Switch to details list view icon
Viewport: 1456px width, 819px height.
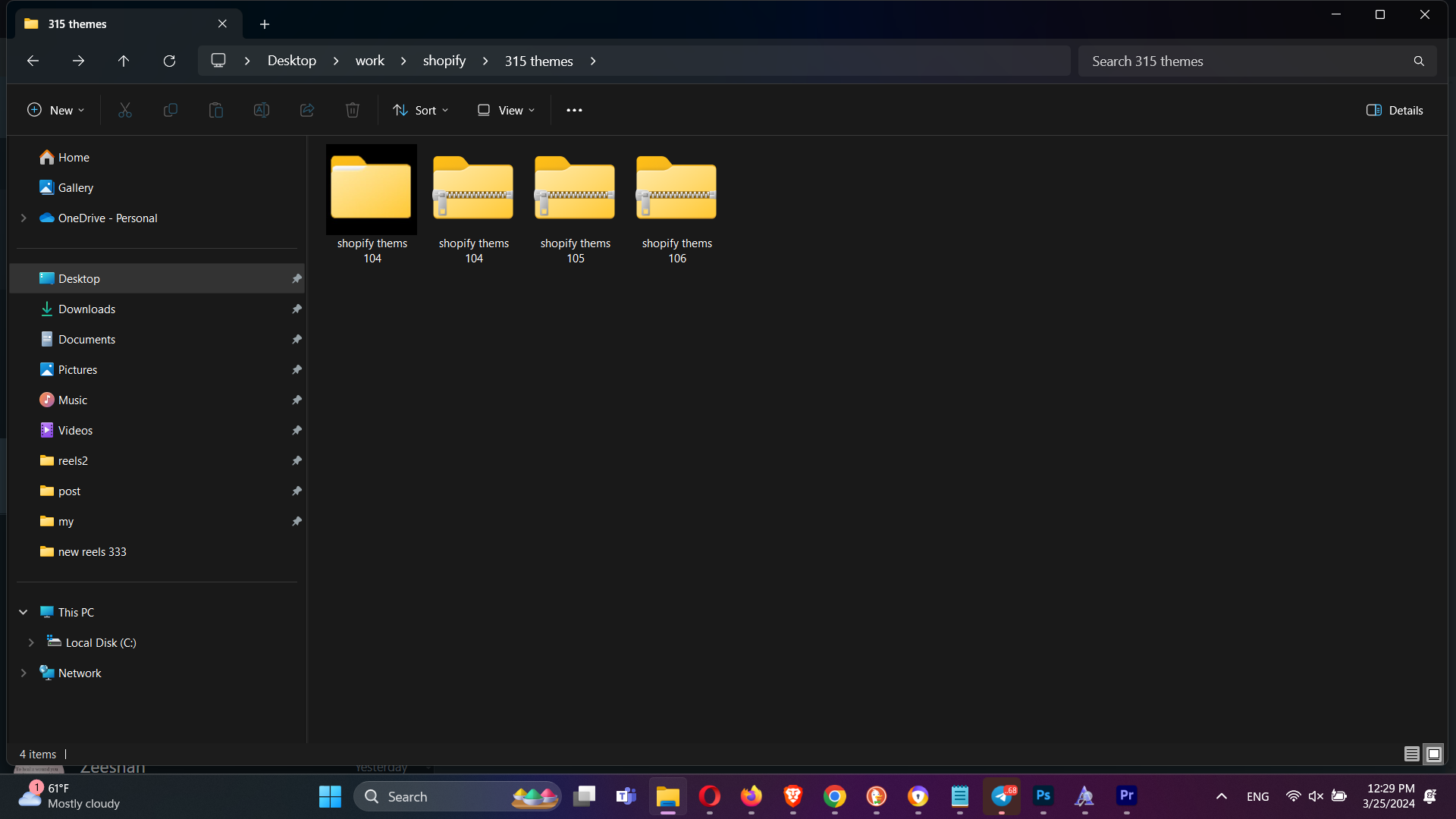tap(1411, 754)
